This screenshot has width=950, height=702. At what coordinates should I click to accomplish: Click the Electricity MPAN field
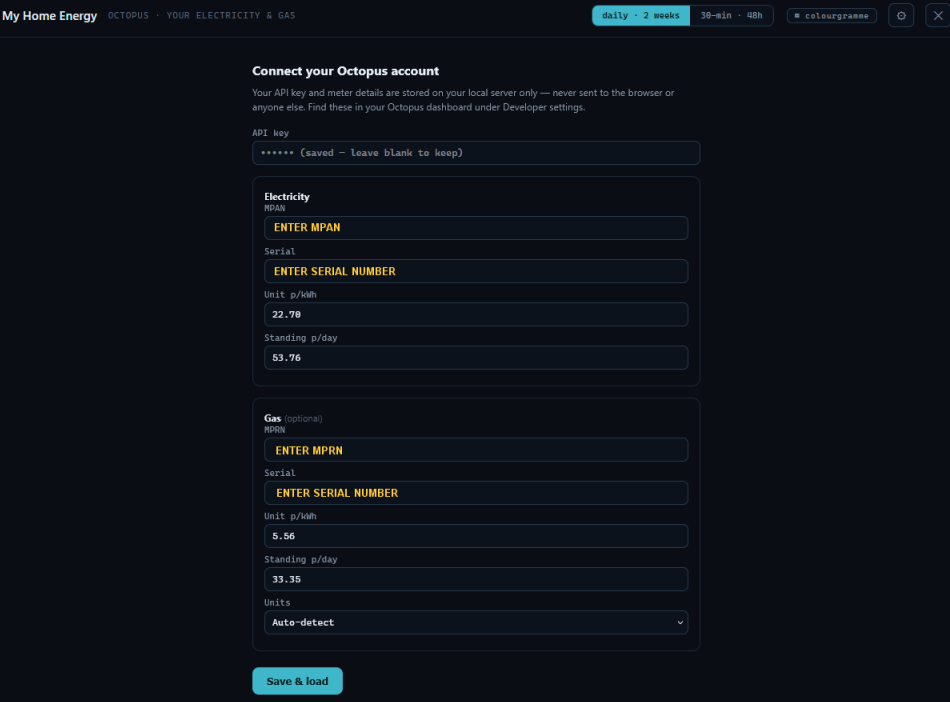(476, 228)
